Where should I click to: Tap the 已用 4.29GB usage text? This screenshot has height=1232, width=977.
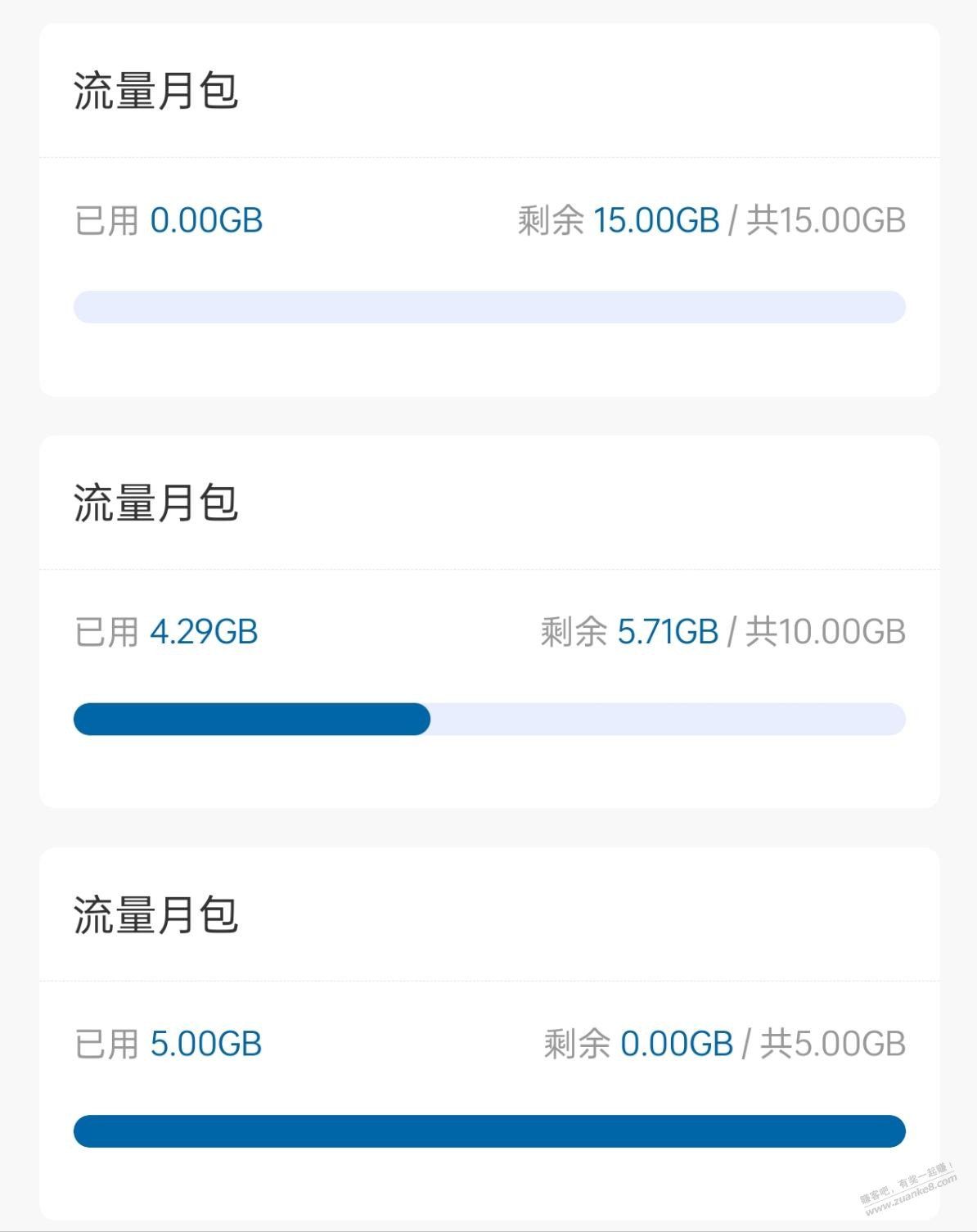click(166, 632)
